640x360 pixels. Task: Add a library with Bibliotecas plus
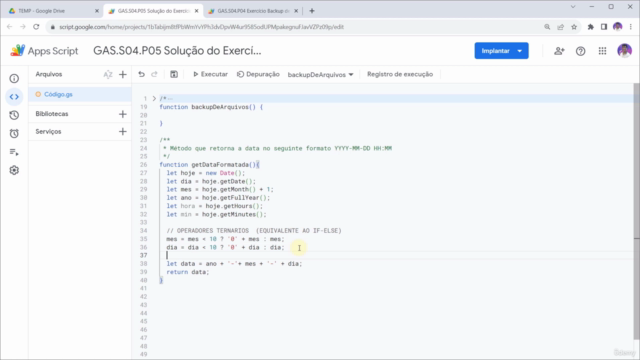(123, 114)
